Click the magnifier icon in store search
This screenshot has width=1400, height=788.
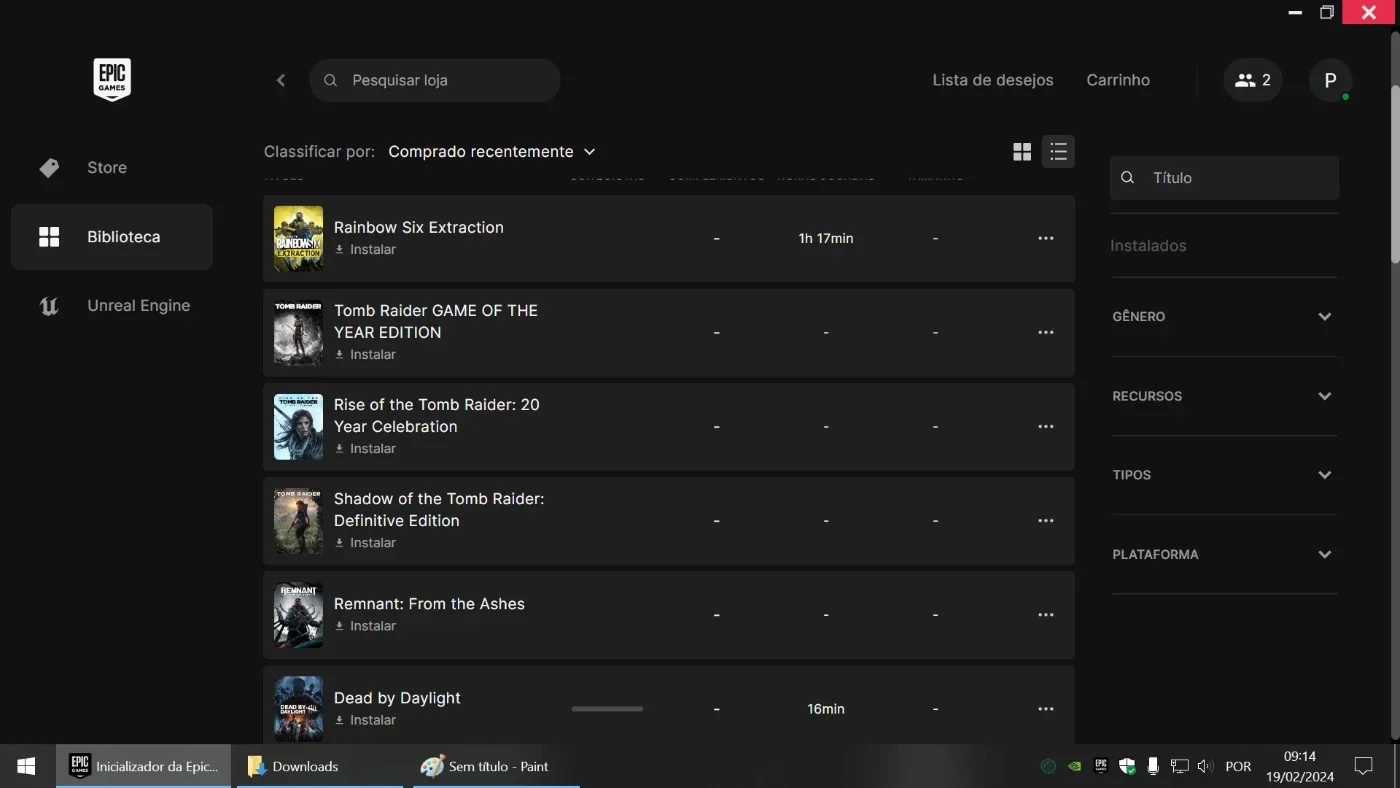pos(331,80)
